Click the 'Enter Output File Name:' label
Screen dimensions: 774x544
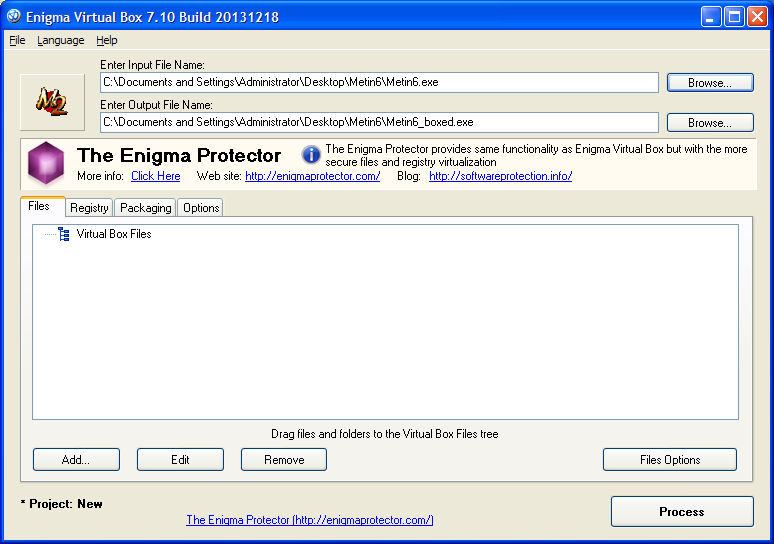156,105
